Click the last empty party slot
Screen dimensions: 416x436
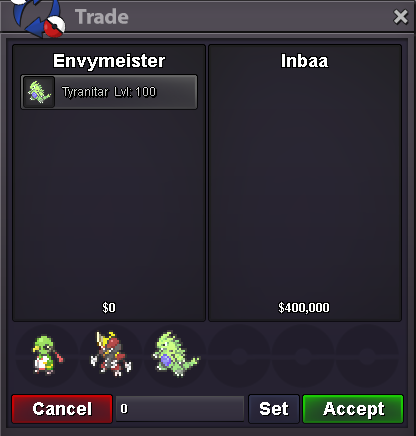coord(367,356)
